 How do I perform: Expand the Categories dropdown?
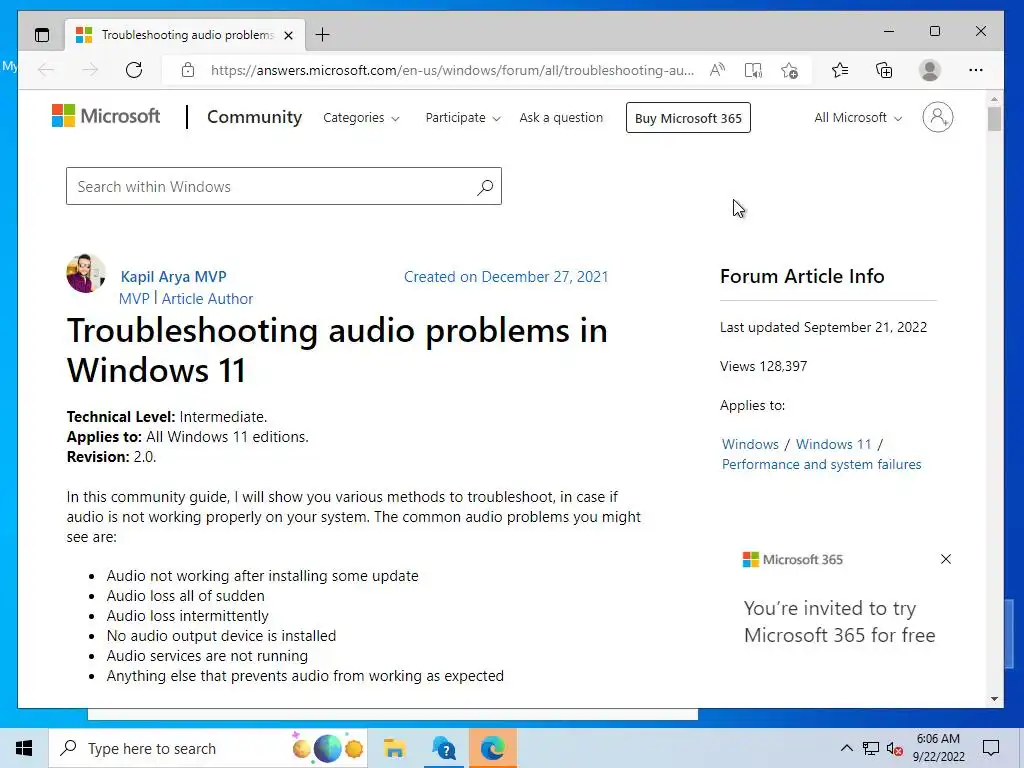pos(361,118)
